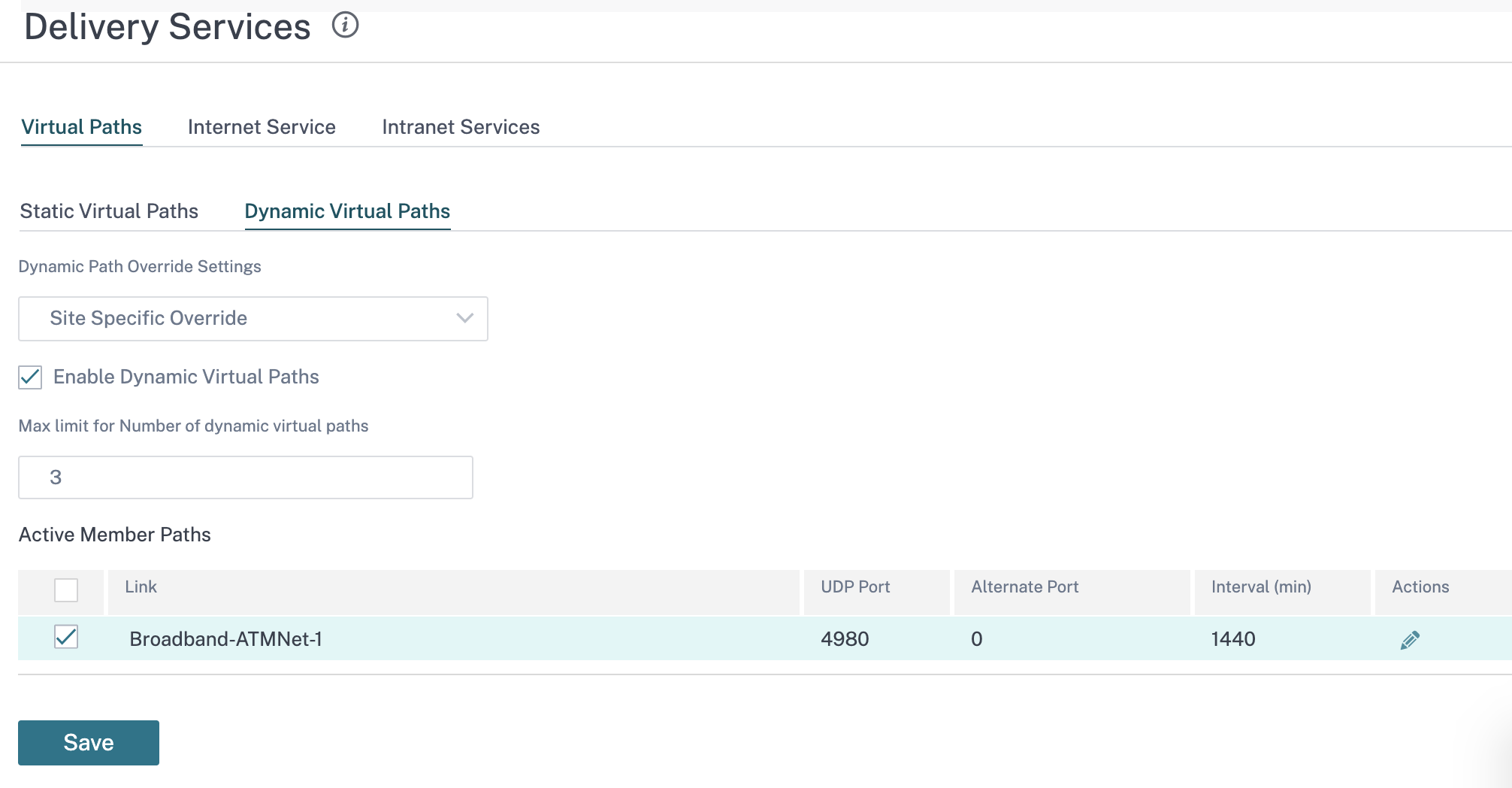The width and height of the screenshot is (1512, 788).
Task: Switch to the Virtual Paths tab
Action: click(x=81, y=127)
